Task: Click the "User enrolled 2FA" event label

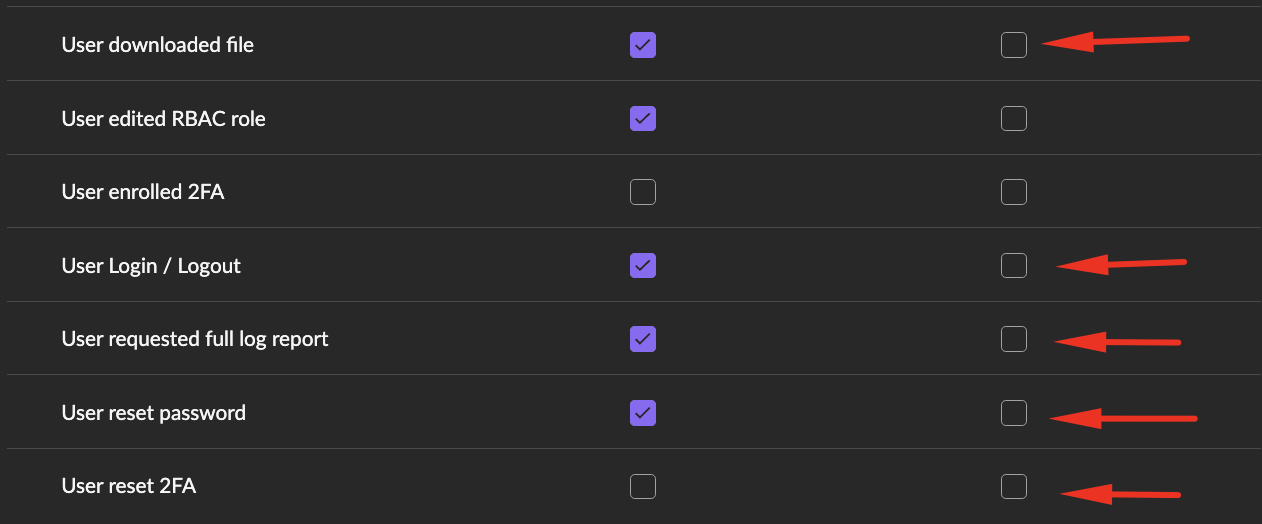Action: tap(143, 192)
